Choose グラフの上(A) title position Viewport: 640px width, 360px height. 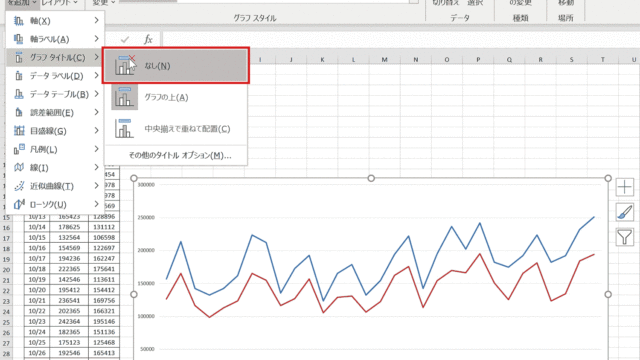pos(176,97)
